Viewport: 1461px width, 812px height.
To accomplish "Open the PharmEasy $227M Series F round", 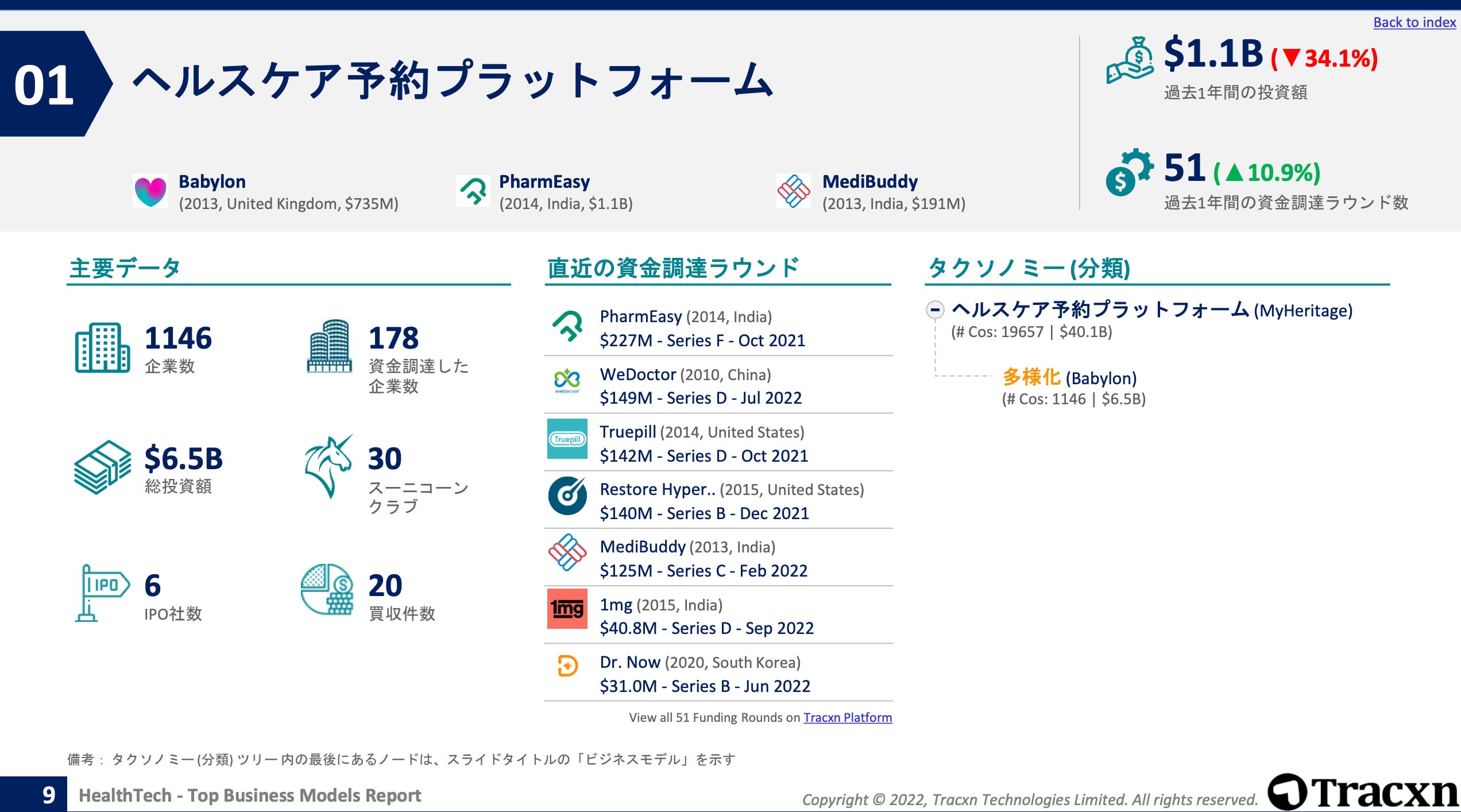I will tap(702, 341).
